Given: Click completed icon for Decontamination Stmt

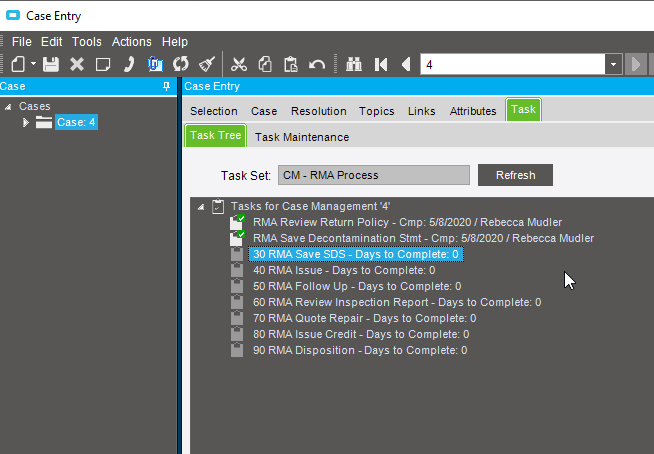Looking at the screenshot, I should [237, 238].
